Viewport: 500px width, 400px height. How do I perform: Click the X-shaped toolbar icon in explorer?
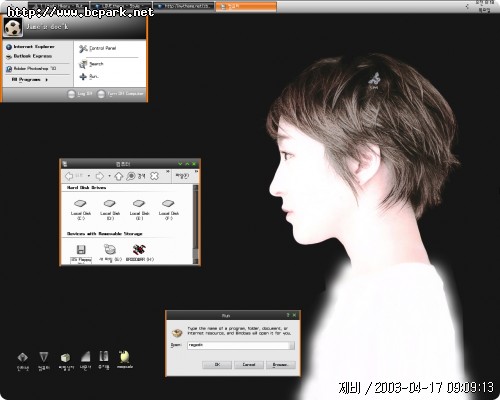[x=154, y=176]
